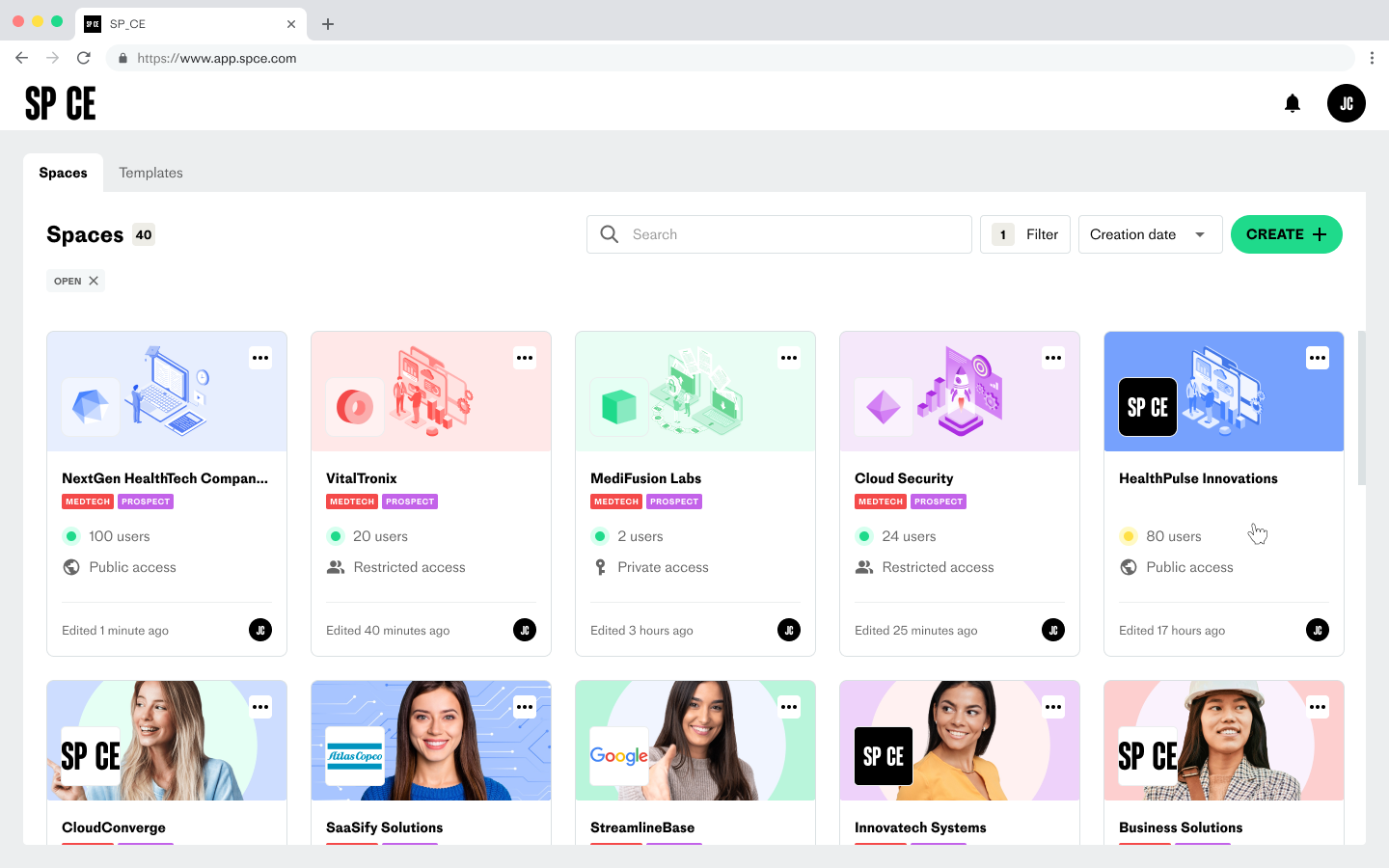The width and height of the screenshot is (1389, 868).
Task: Open the options menu on StreamlineBase card
Action: tap(789, 707)
